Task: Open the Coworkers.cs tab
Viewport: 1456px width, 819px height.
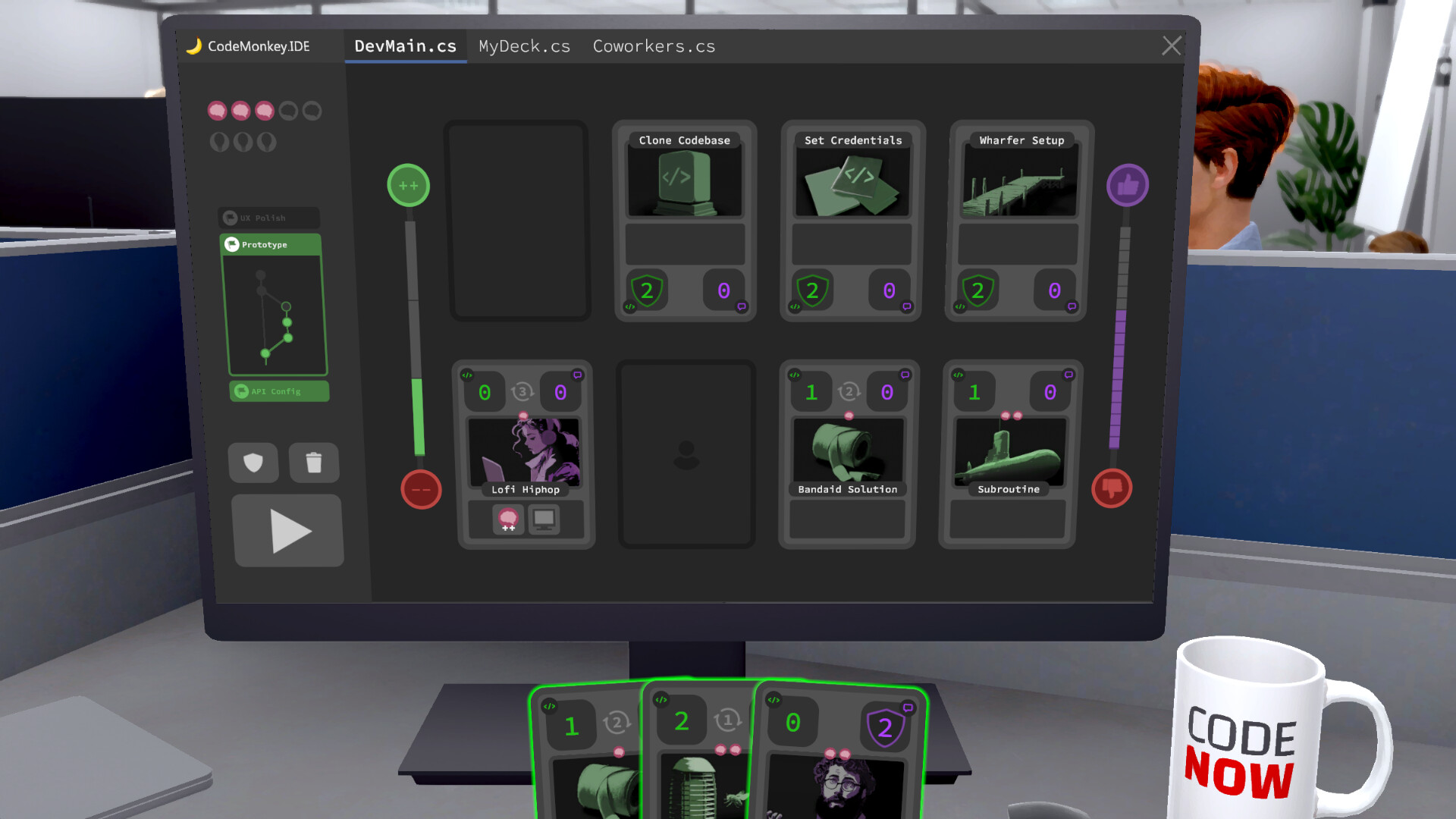Action: tap(654, 46)
